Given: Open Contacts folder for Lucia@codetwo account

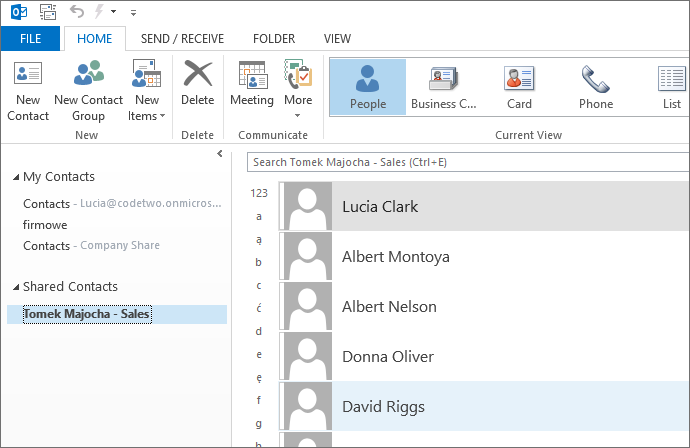Looking at the screenshot, I should pos(122,203).
